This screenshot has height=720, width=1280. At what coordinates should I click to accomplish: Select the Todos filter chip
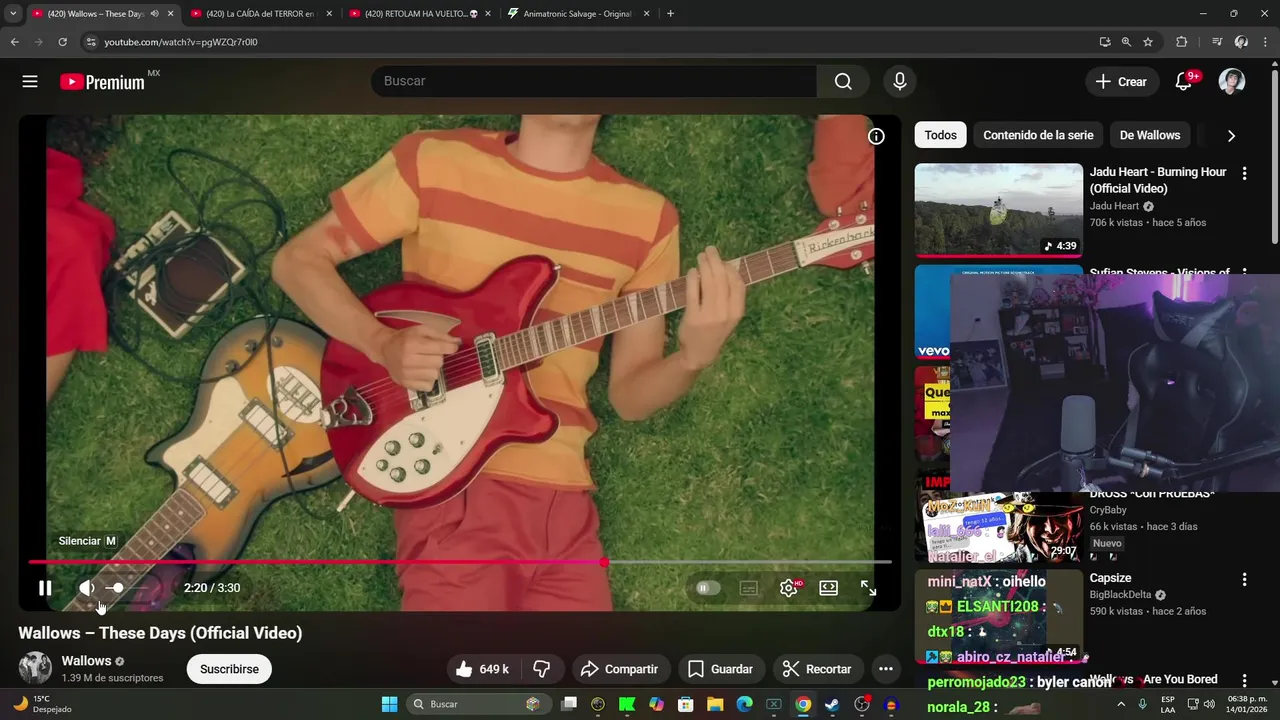click(940, 135)
